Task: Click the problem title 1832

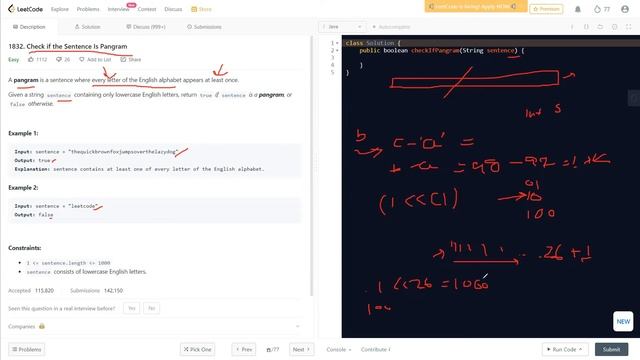Action: click(68, 46)
